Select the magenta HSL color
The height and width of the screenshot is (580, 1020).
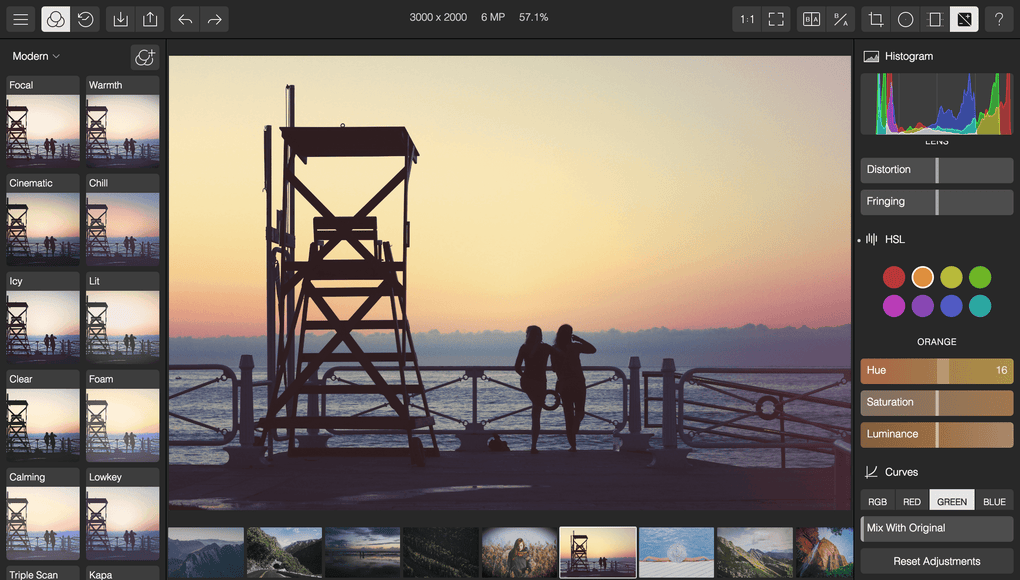pos(894,306)
